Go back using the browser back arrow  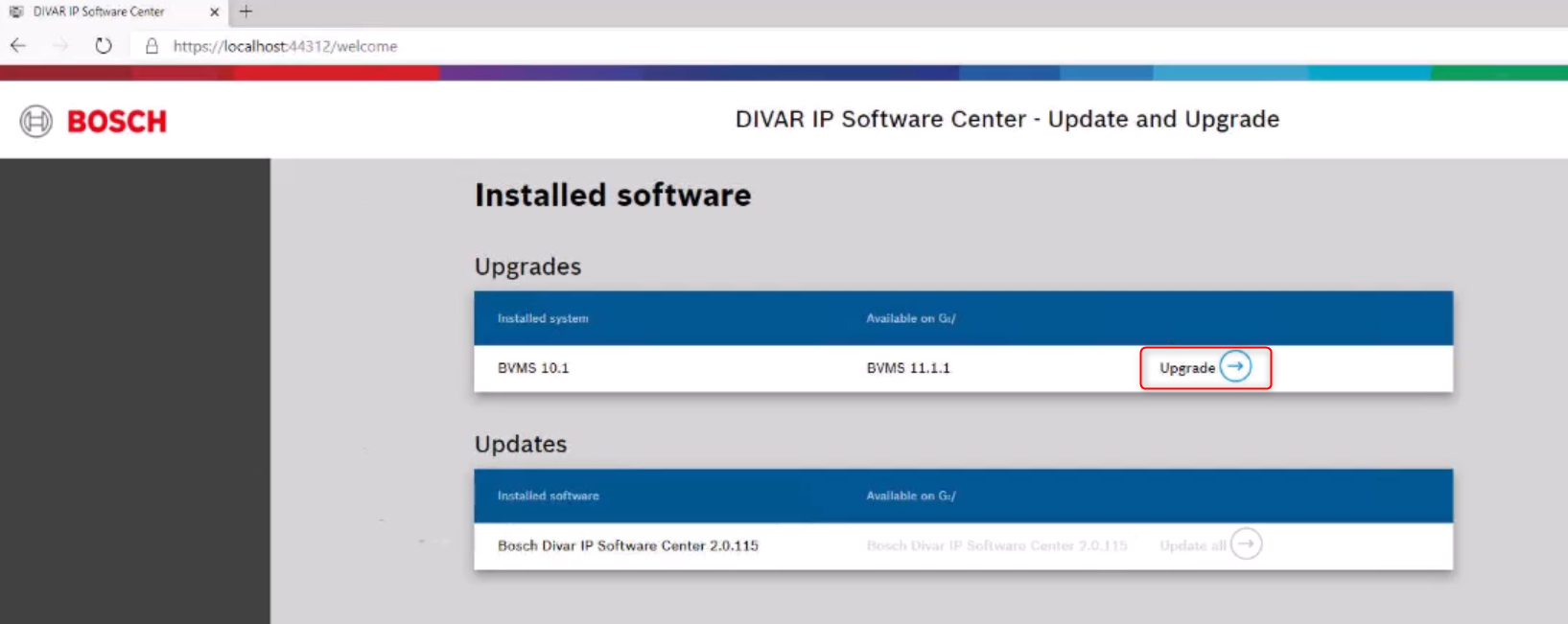click(18, 46)
